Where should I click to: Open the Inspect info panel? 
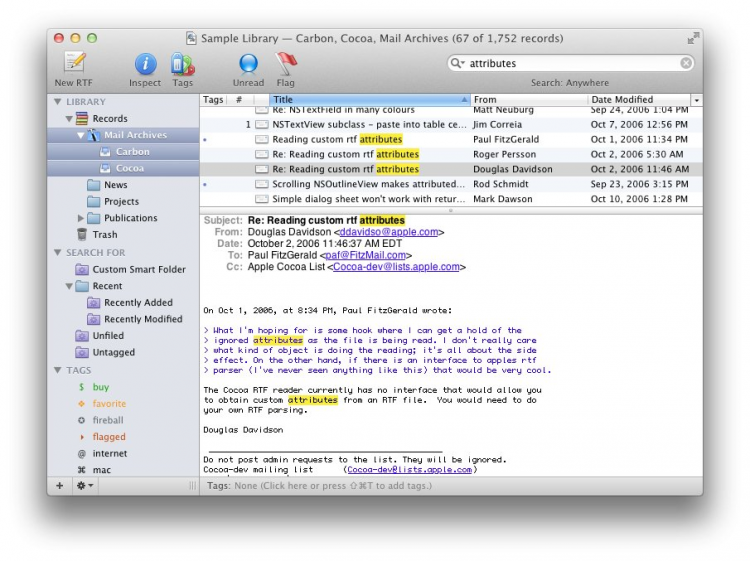tap(145, 64)
